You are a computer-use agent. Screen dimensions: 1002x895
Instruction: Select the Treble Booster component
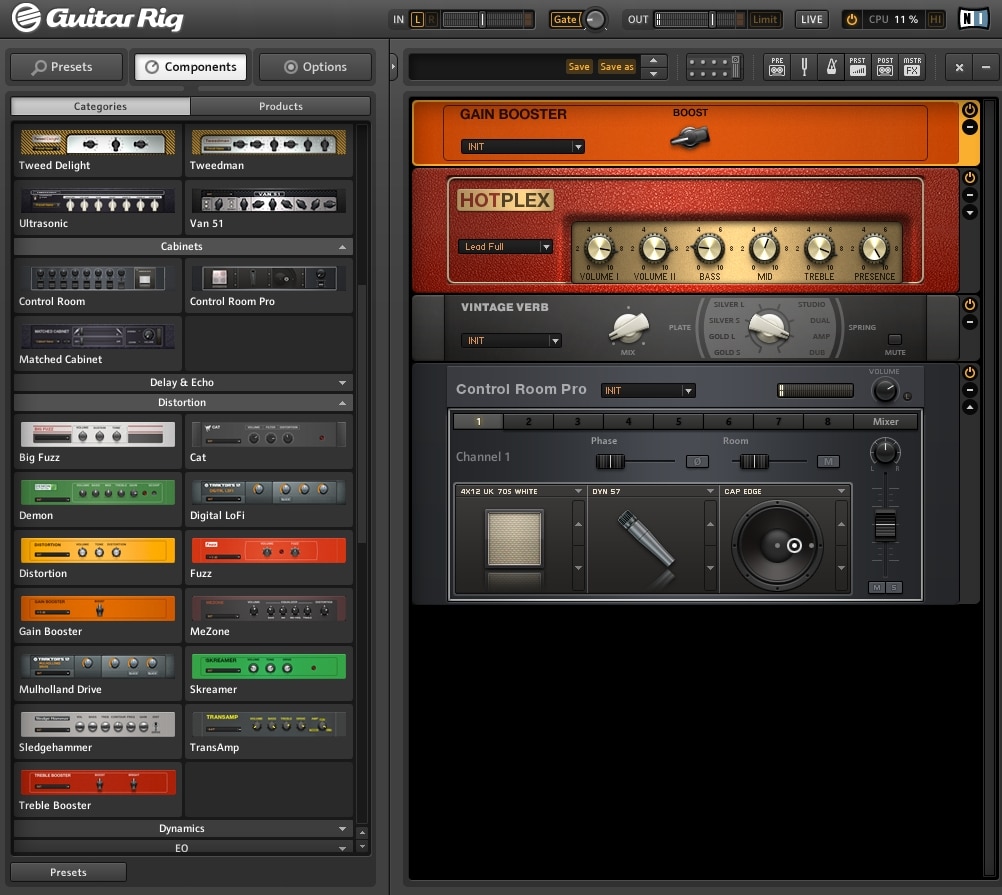tap(98, 791)
